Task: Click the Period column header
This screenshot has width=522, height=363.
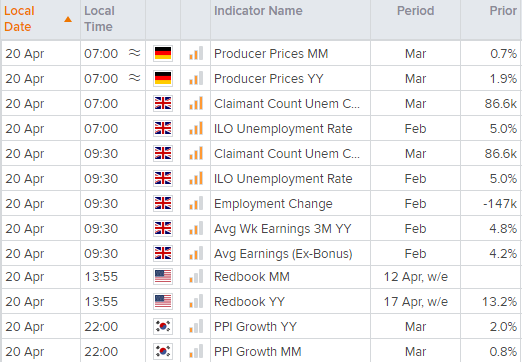Action: [415, 11]
